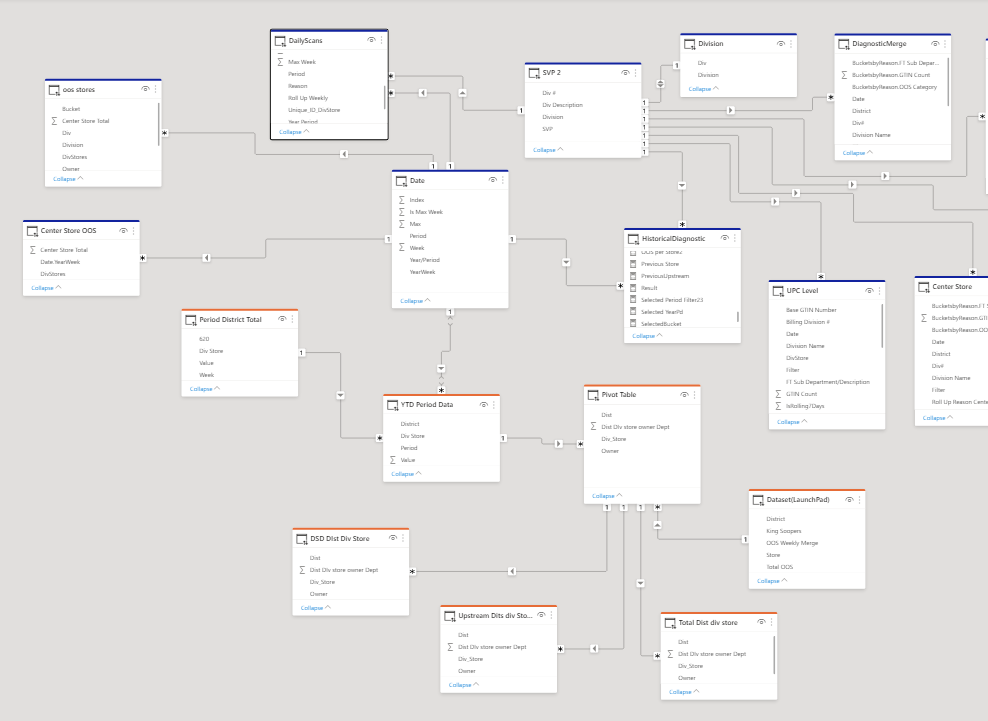Open more options for DailyScans table
Image resolution: width=988 pixels, height=721 pixels.
pos(381,40)
